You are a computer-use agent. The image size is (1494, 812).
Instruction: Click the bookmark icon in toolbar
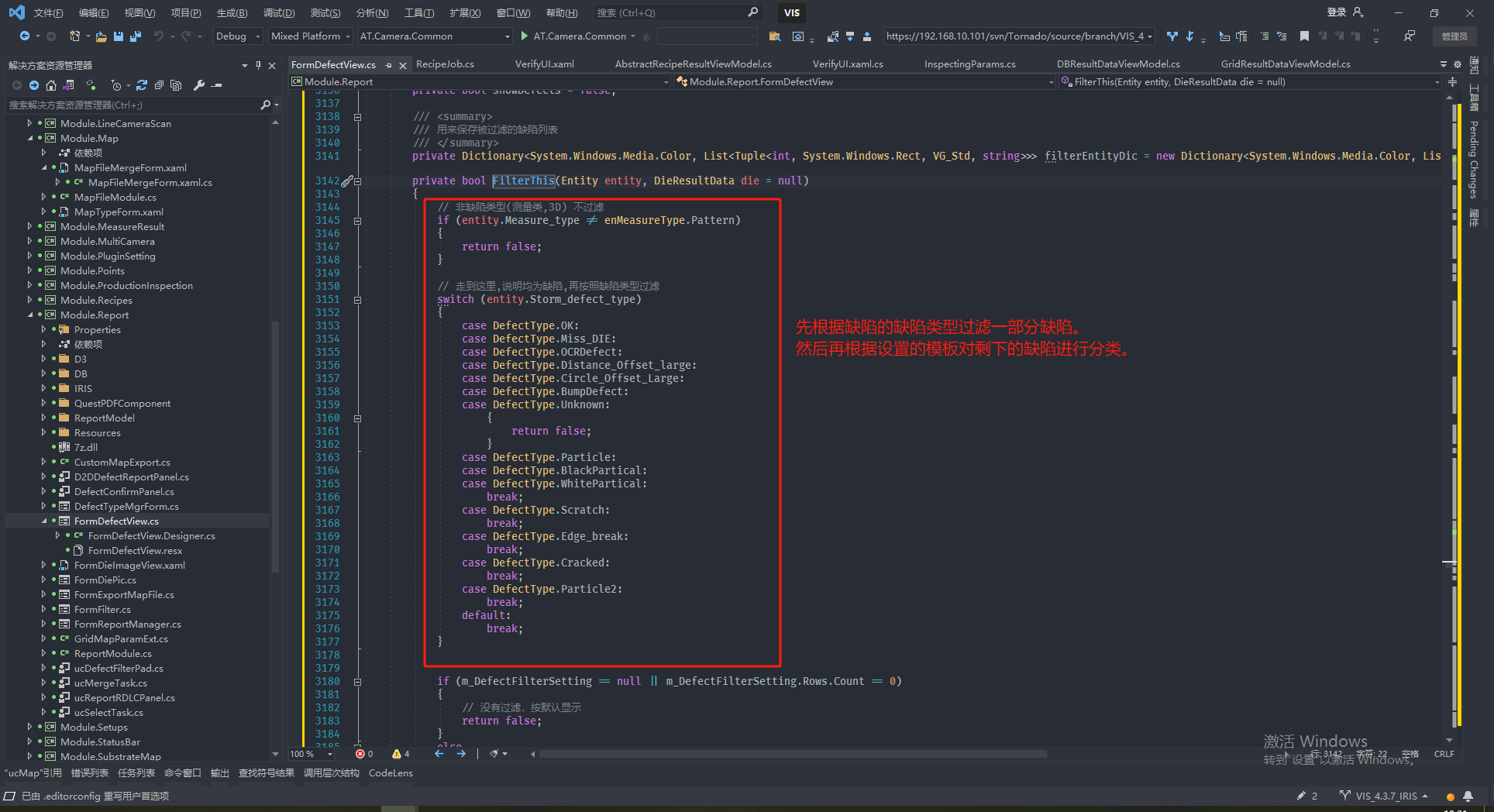1304,36
